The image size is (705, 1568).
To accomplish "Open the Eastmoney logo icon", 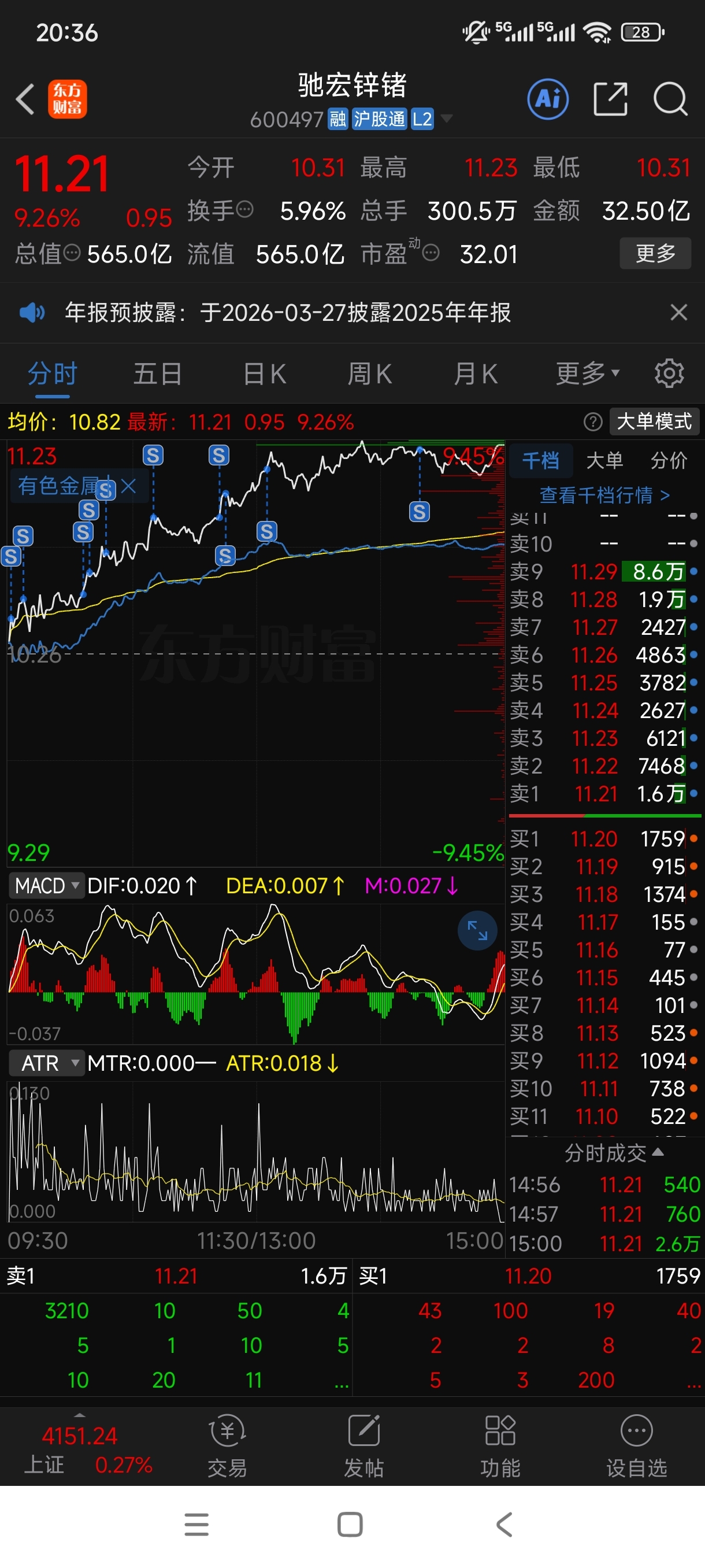I will pos(68,99).
